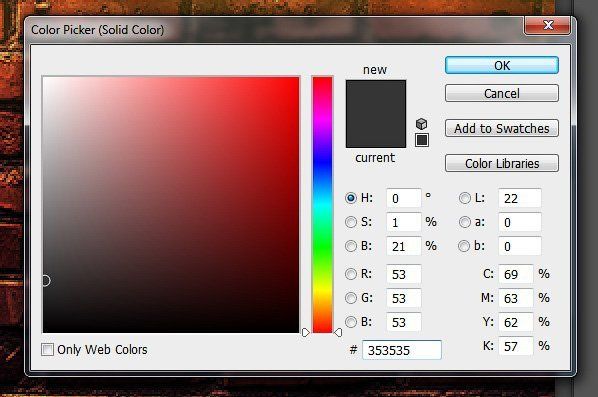Click the Y yellow percent field

point(516,322)
